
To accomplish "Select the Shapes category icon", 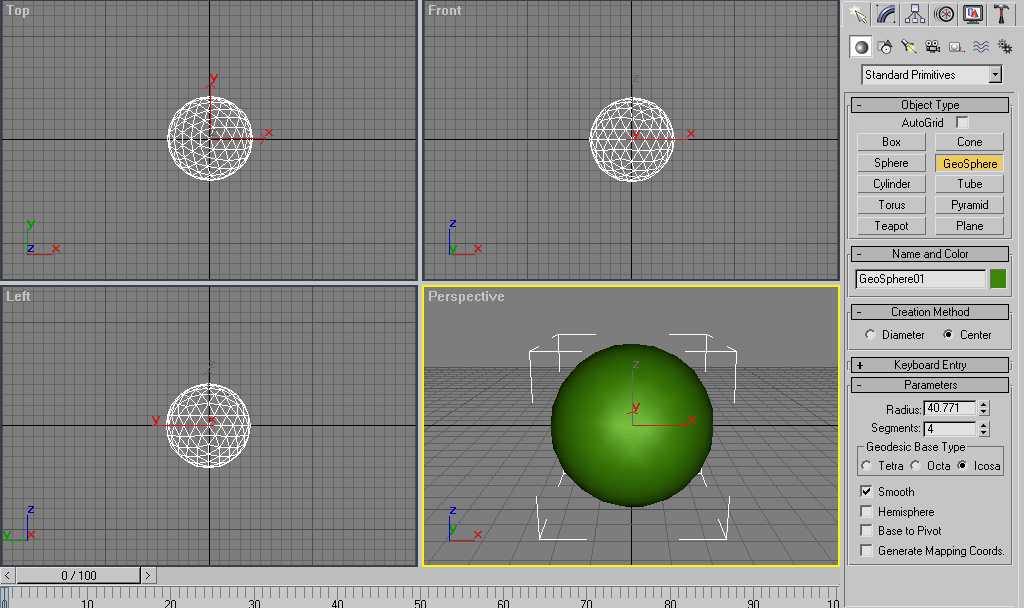I will coord(886,47).
